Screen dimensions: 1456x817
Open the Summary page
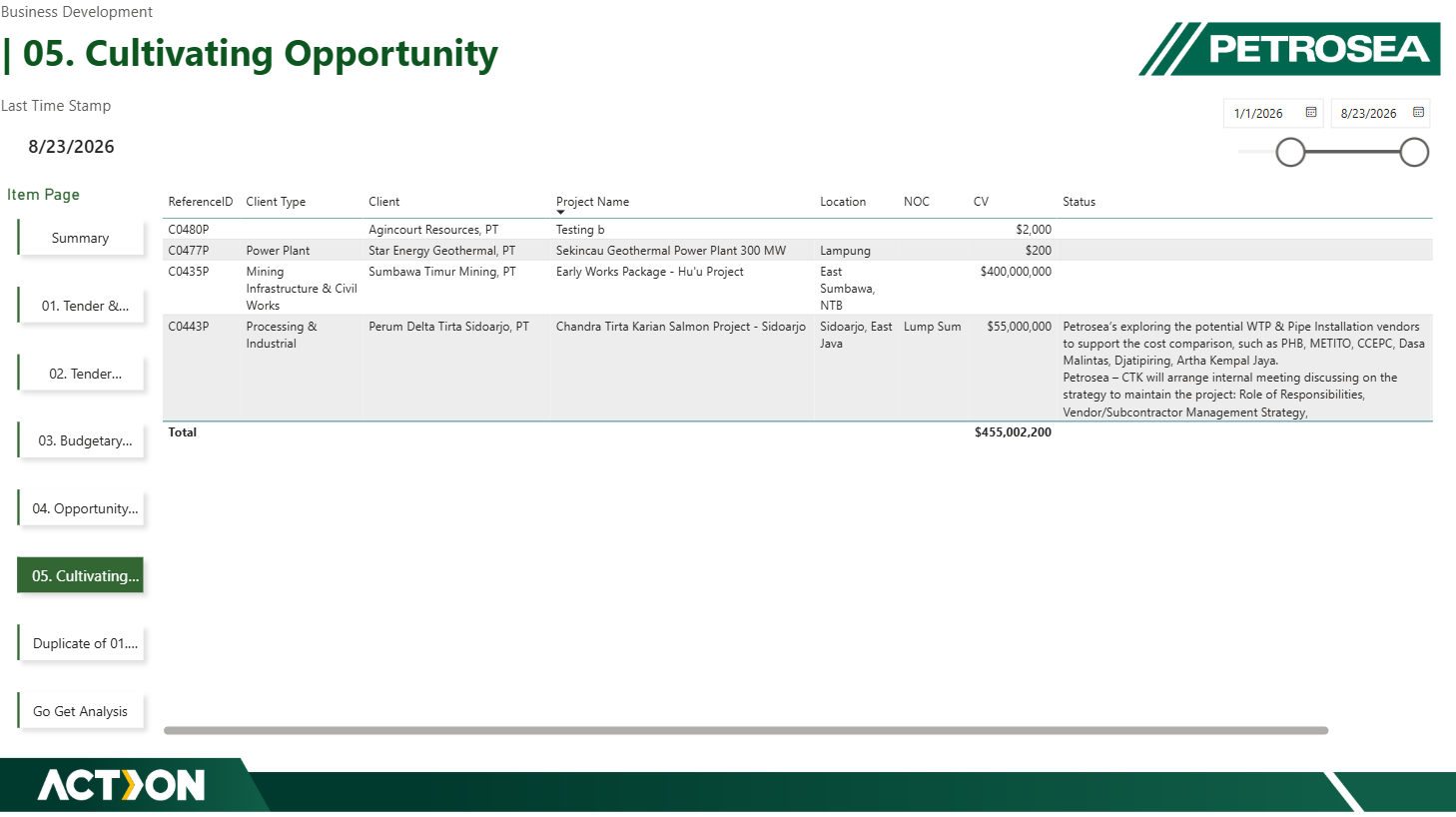(81, 238)
